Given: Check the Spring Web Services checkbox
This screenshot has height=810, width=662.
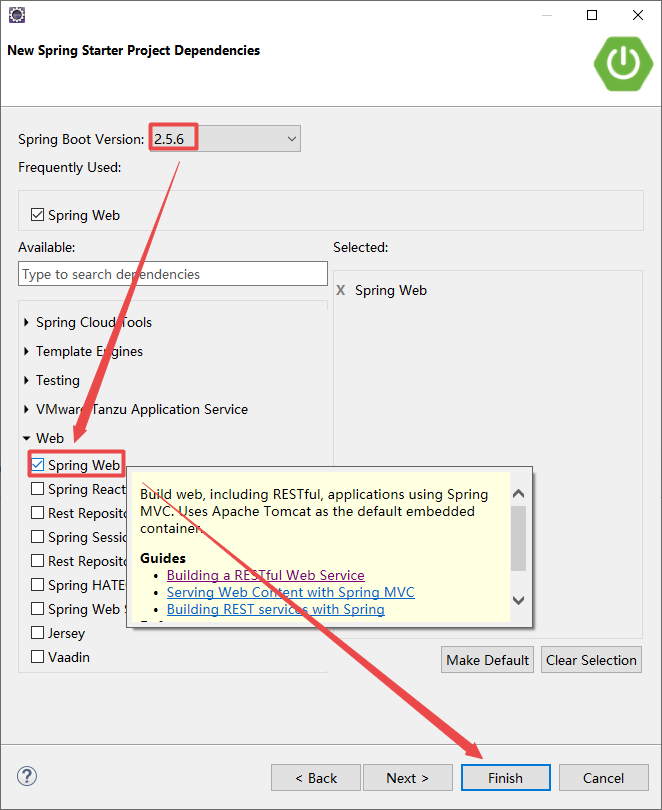Looking at the screenshot, I should [x=37, y=609].
